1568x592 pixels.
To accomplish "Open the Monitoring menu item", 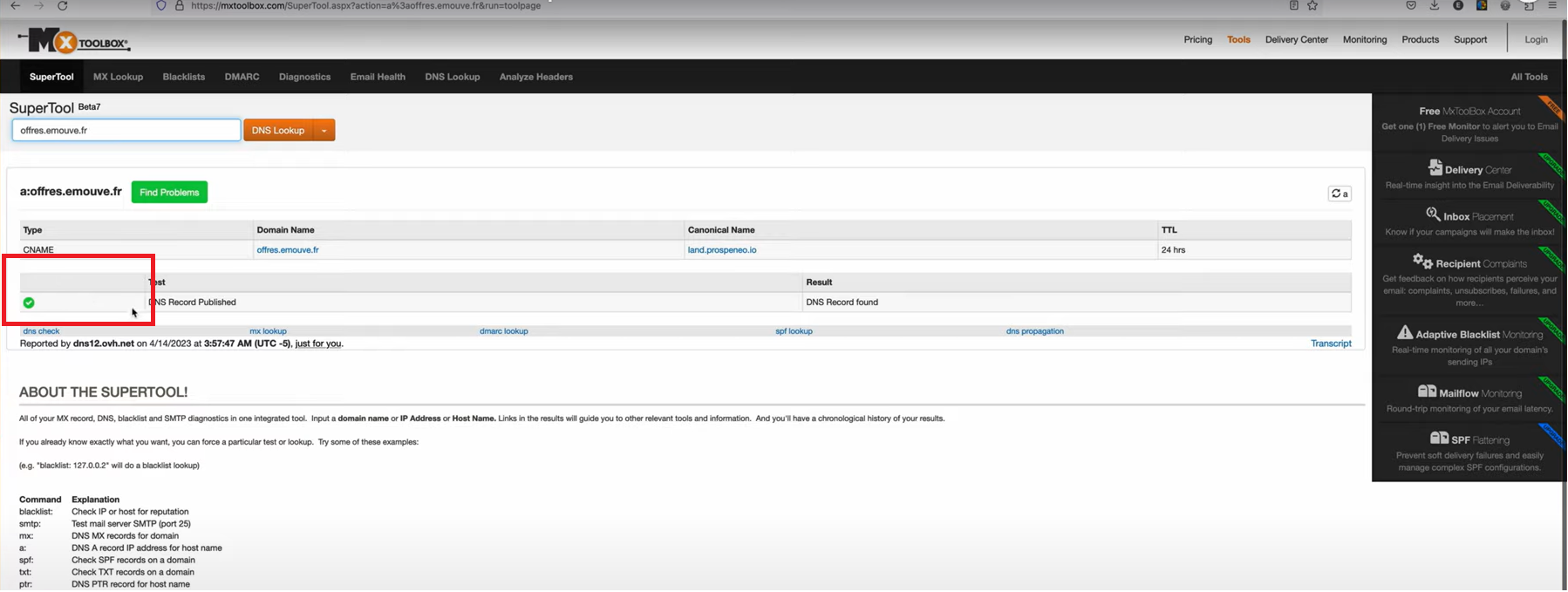I will click(x=1365, y=40).
